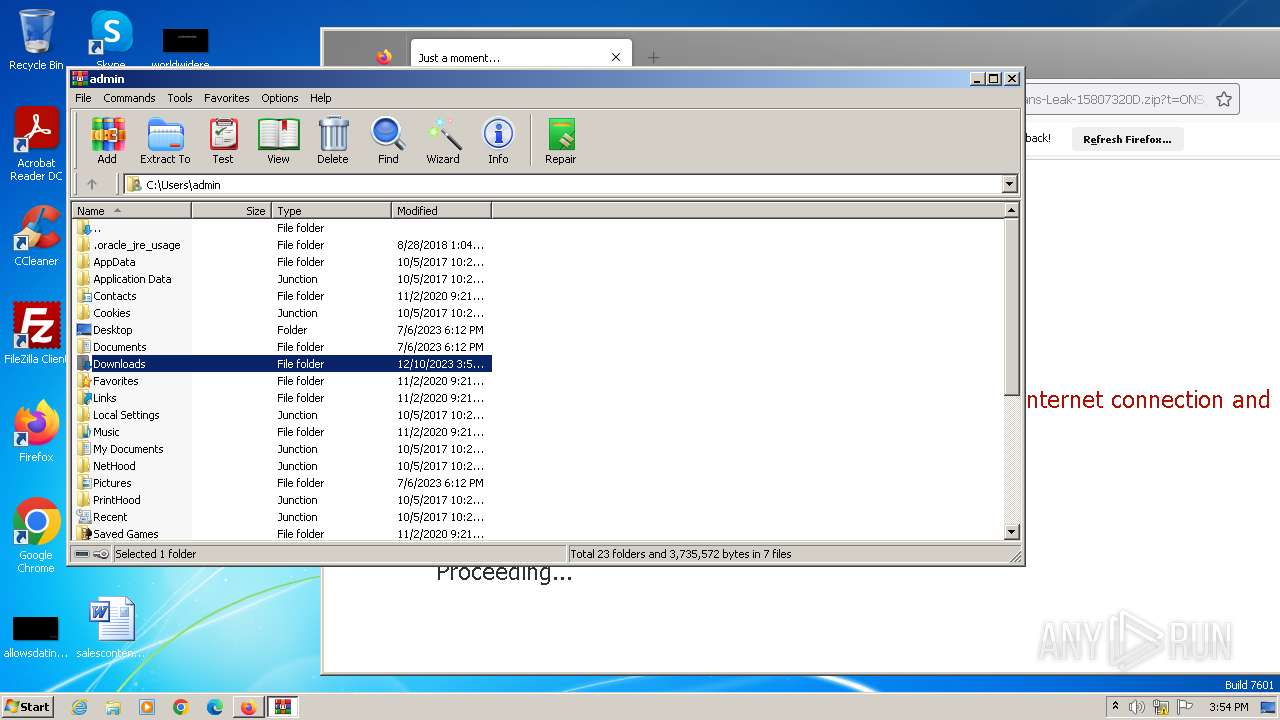Go up one folder level arrow

(92, 184)
